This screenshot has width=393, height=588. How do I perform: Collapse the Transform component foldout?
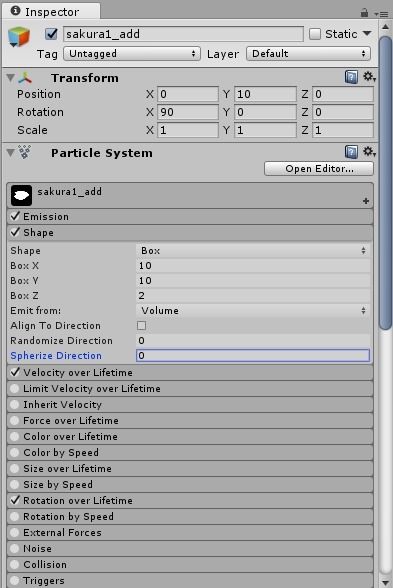click(x=10, y=78)
